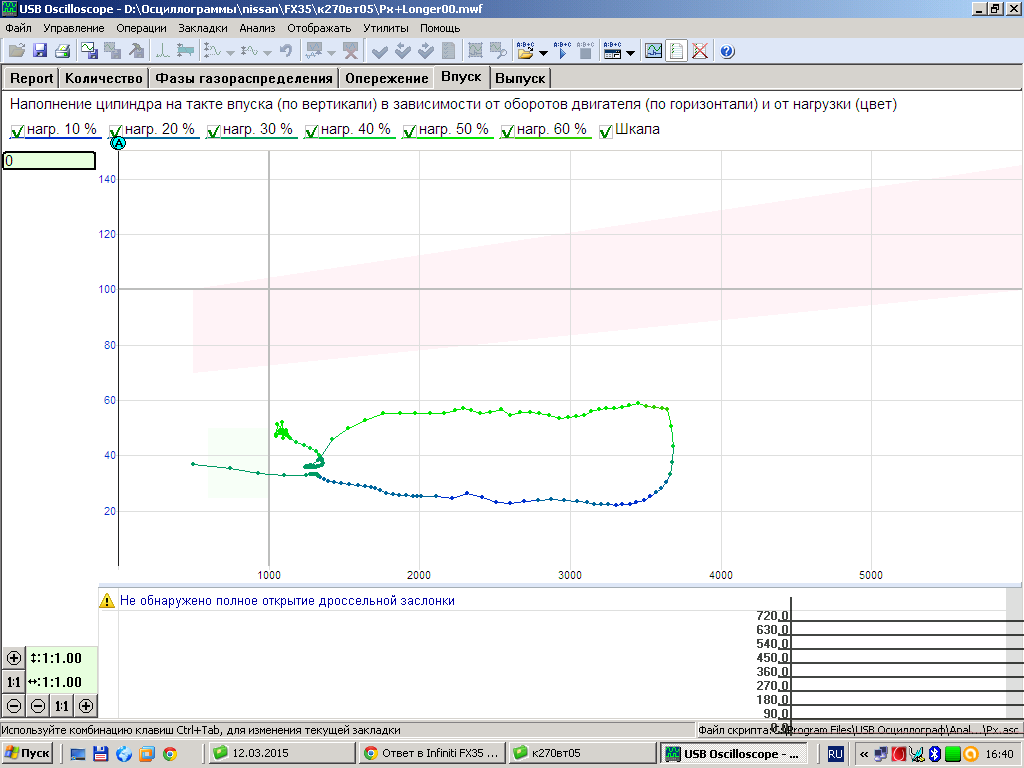The image size is (1024, 768).
Task: Zoom out horizontally with second minus button
Action: [38, 705]
